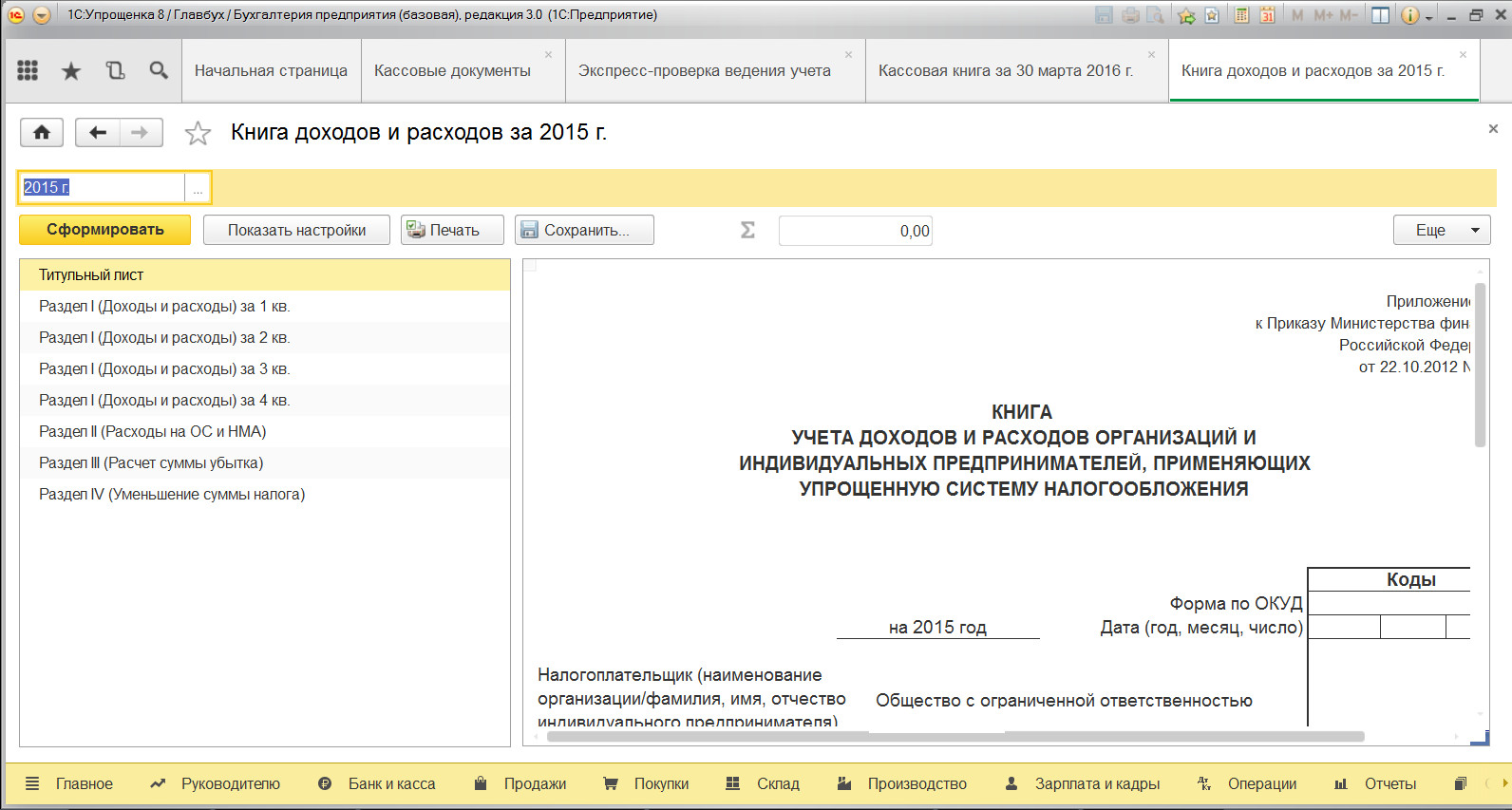1512x810 pixels.
Task: Open the sections menu grid icon
Action: (28, 70)
